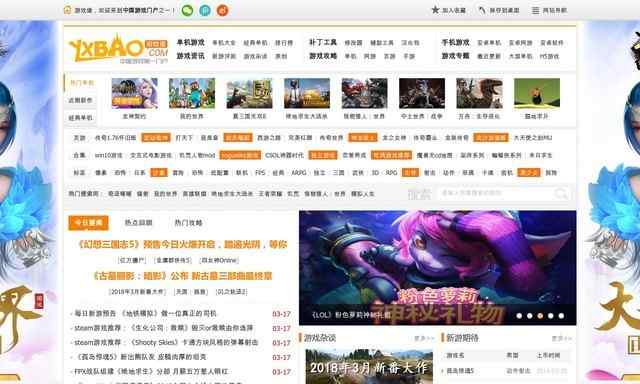Click 王者荣耀 in hot search terms

pyautogui.click(x=271, y=194)
